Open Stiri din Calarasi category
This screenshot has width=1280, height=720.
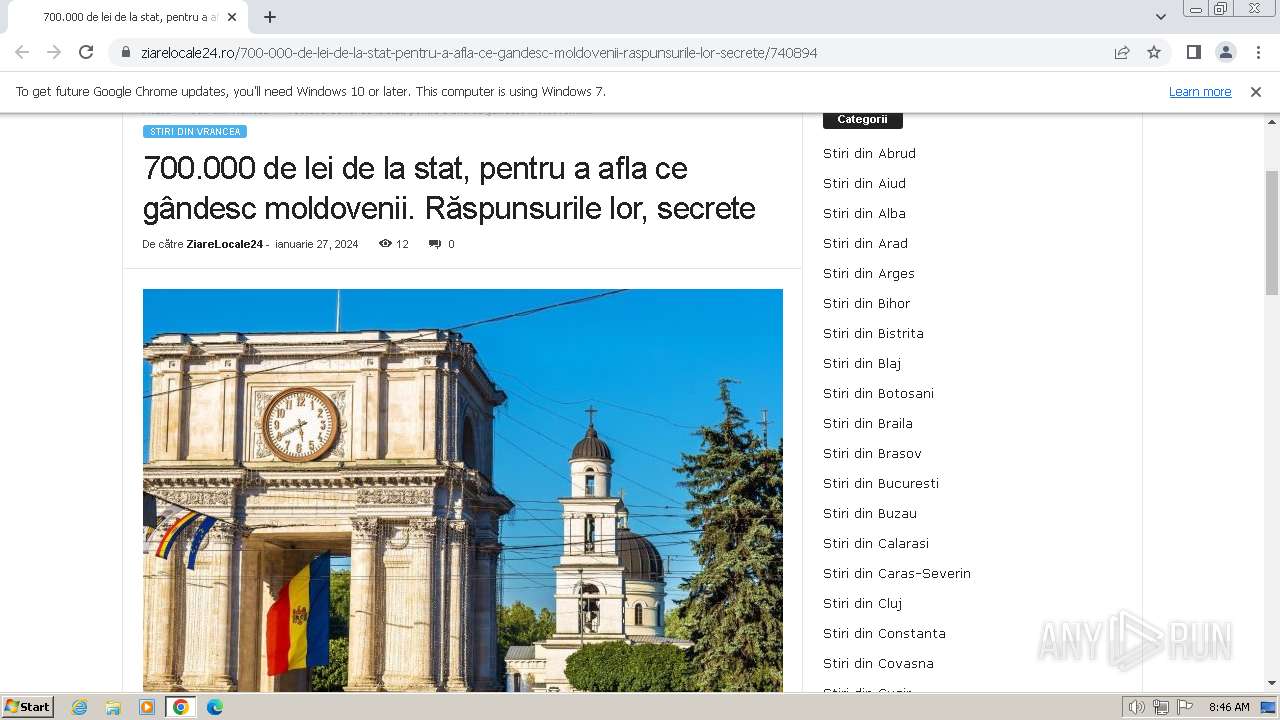(876, 543)
